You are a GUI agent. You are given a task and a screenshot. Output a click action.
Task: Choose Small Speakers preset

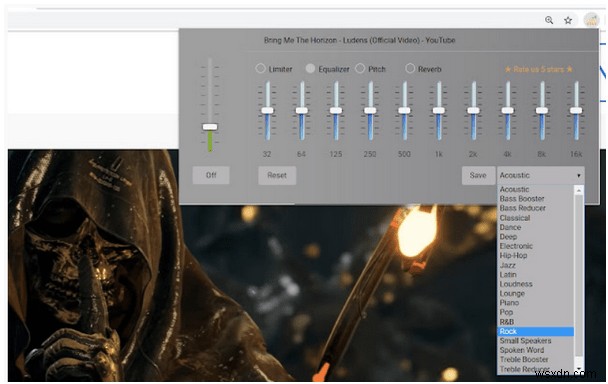click(x=535, y=341)
